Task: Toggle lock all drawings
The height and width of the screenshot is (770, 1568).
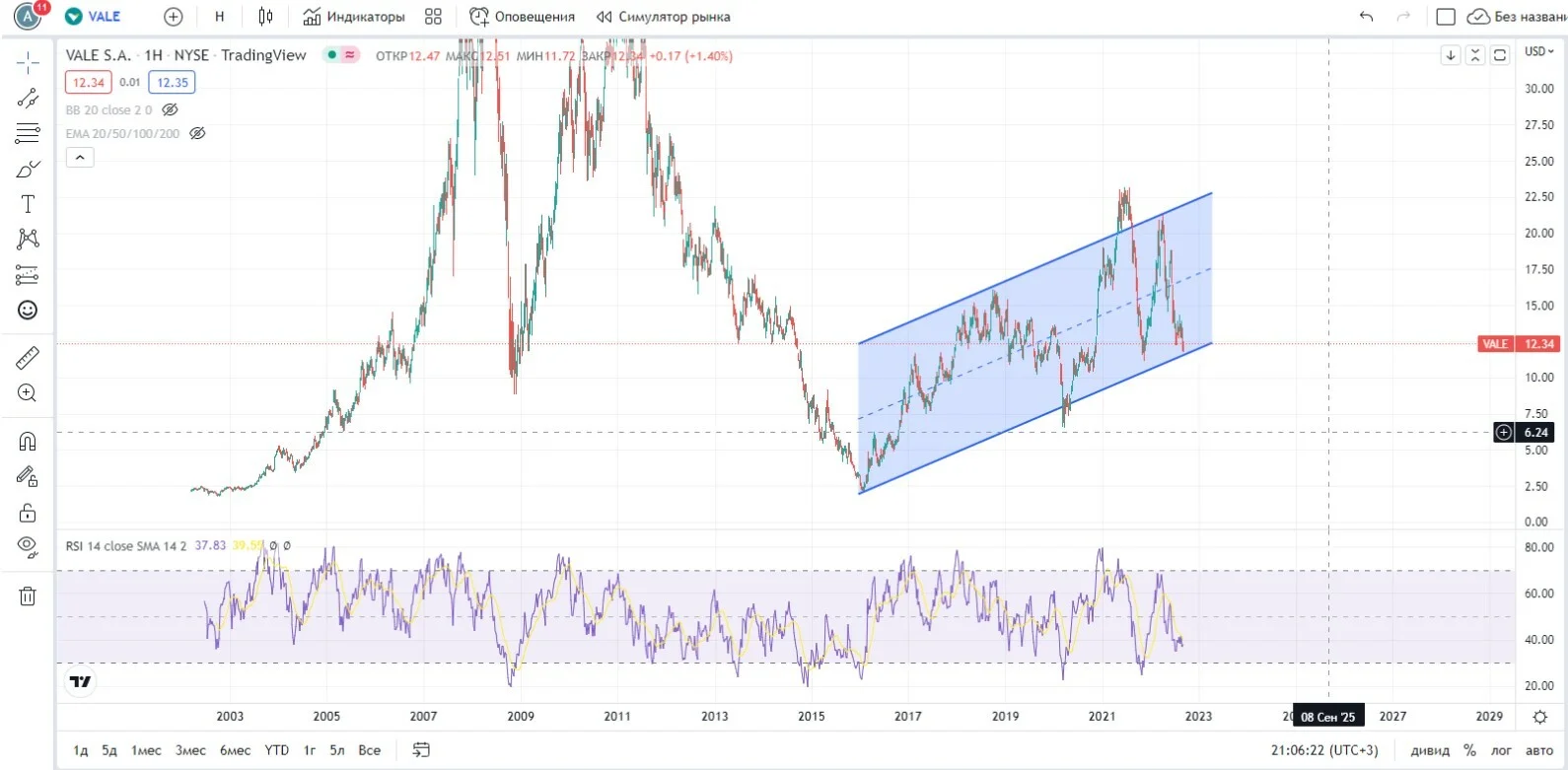Action: coord(28,513)
